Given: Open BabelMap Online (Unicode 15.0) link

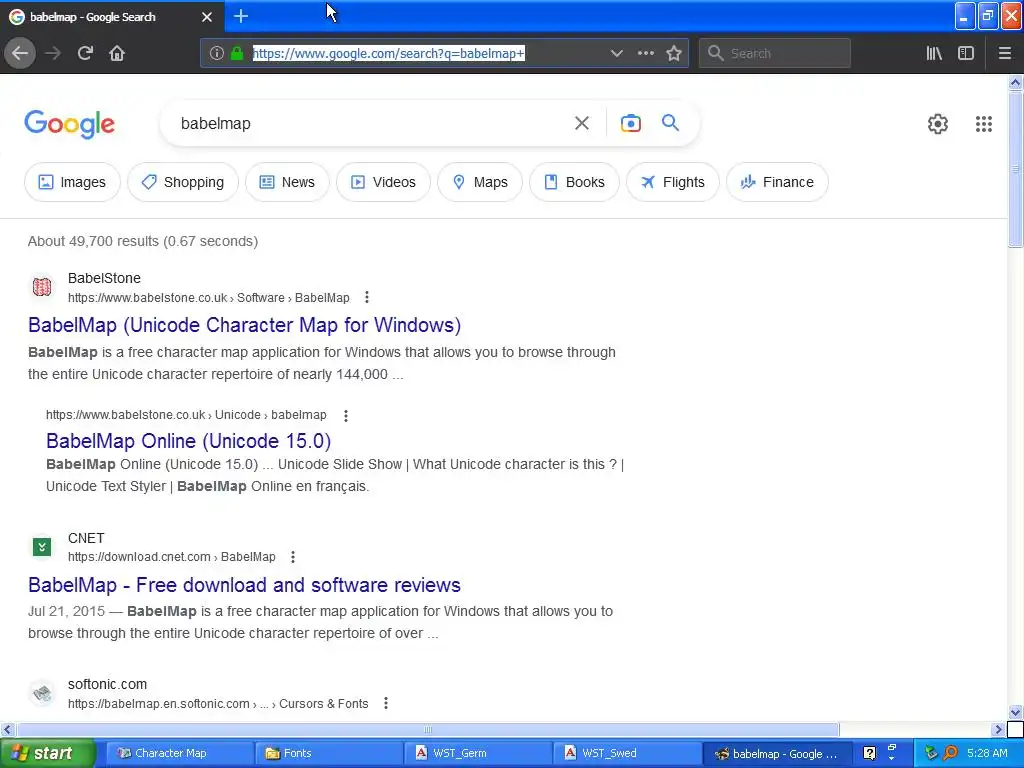Looking at the screenshot, I should pyautogui.click(x=188, y=441).
